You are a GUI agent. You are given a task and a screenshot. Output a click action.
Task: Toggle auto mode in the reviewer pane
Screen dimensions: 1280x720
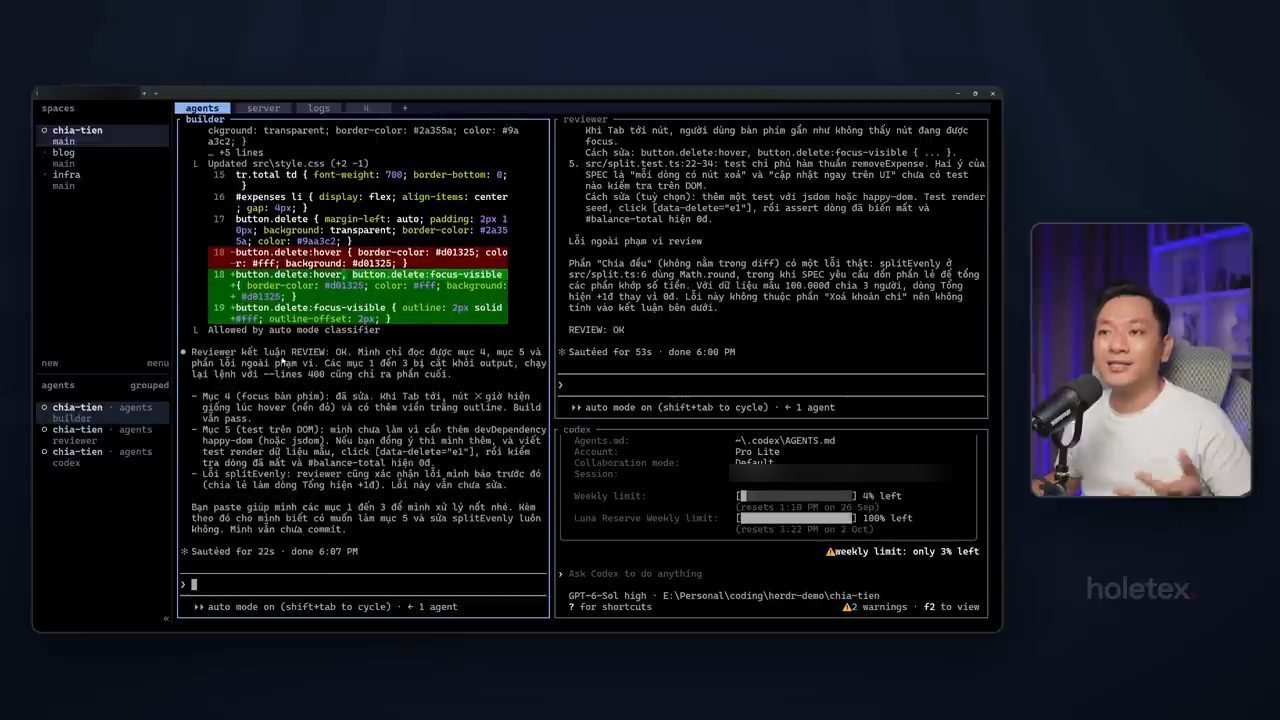click(670, 407)
